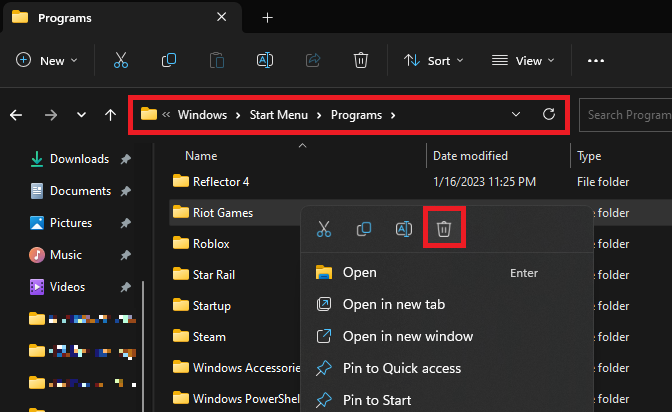Click the context menu Cut icon

(324, 229)
